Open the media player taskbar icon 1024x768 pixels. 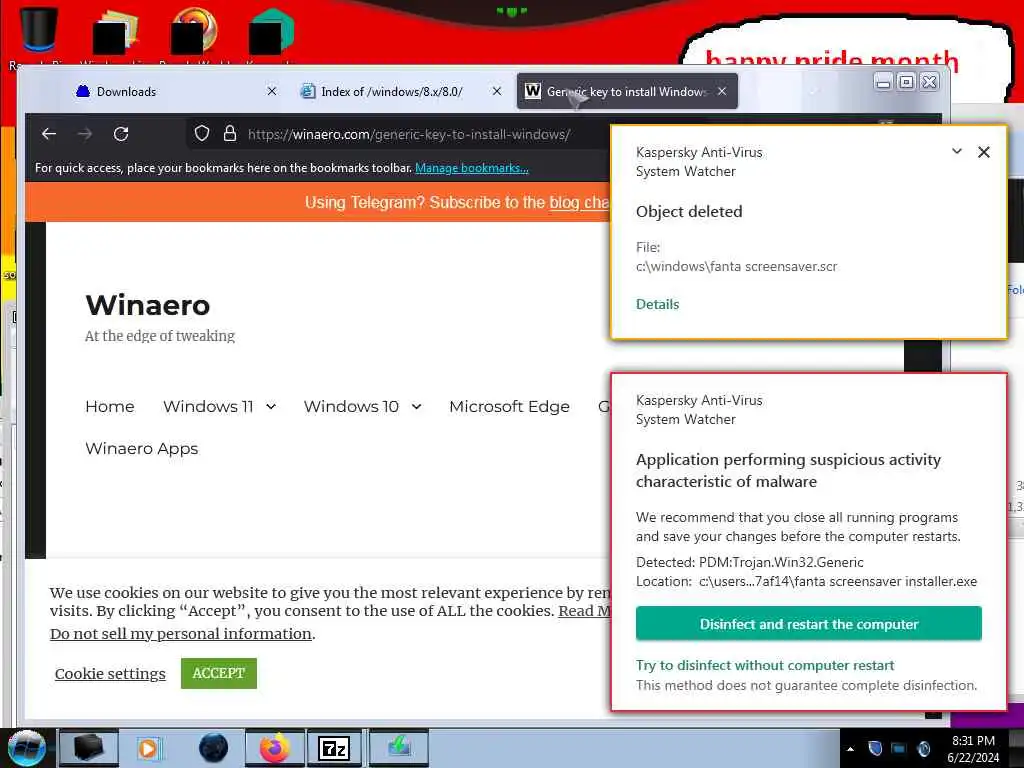(x=148, y=748)
